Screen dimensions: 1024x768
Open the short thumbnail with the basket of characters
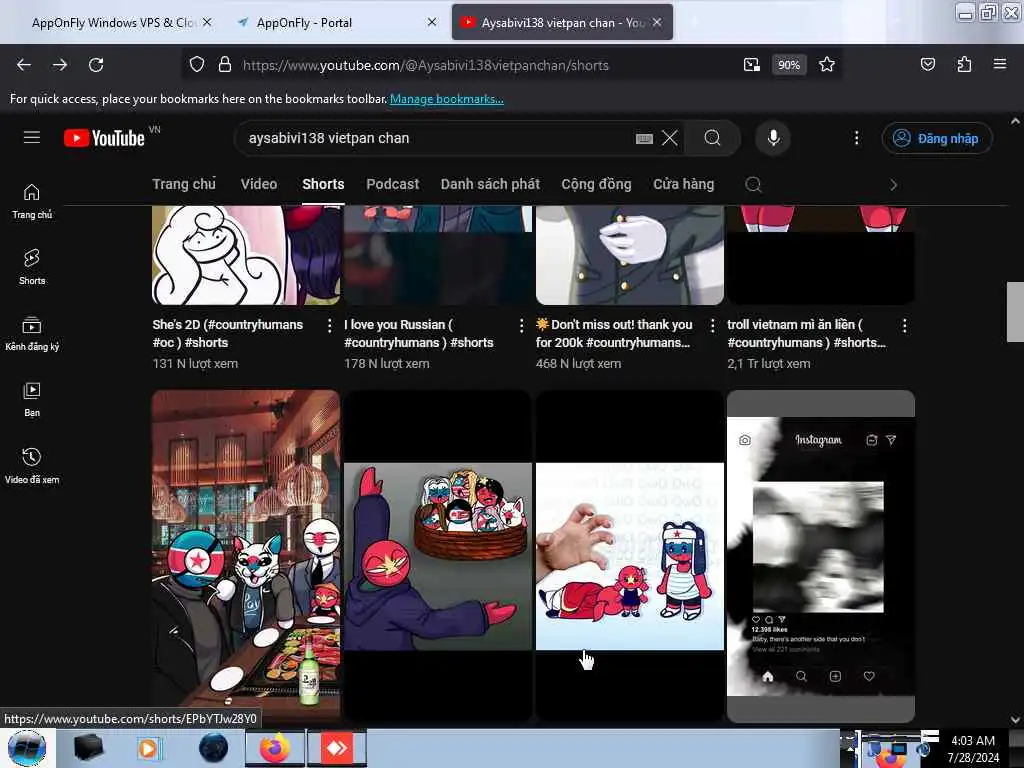(438, 556)
